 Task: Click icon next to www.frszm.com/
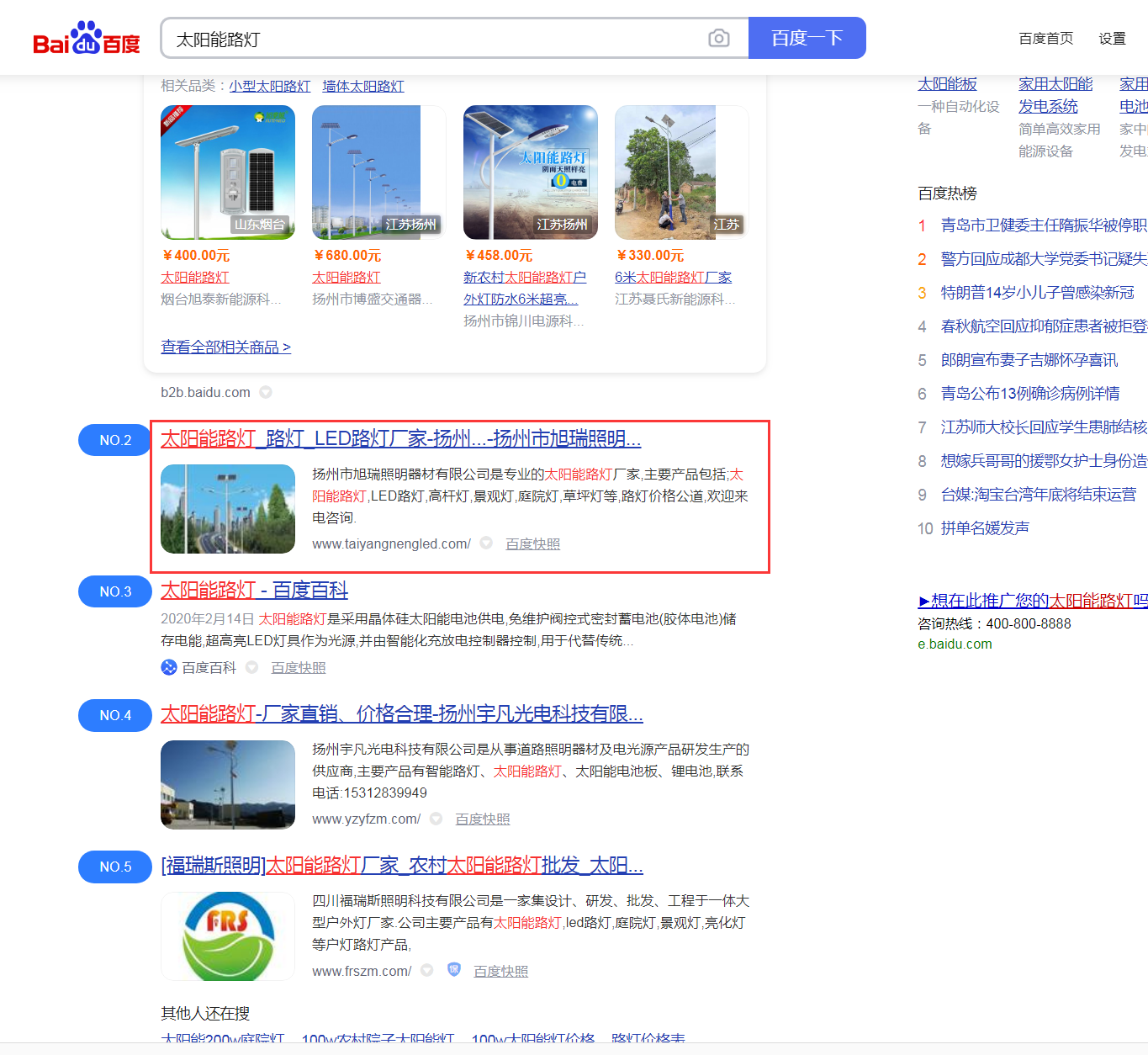(426, 970)
